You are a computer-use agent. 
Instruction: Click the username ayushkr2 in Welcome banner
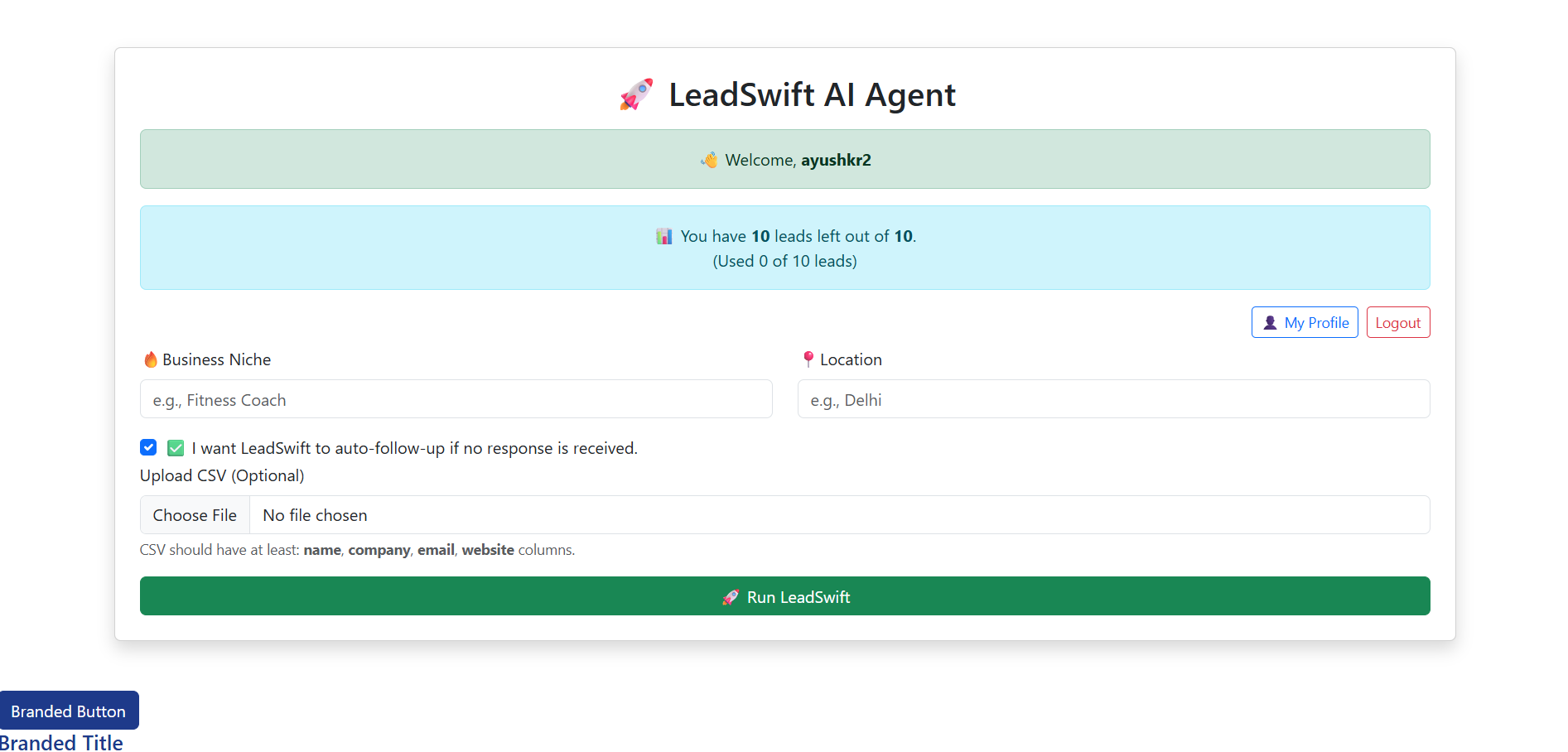click(x=836, y=160)
